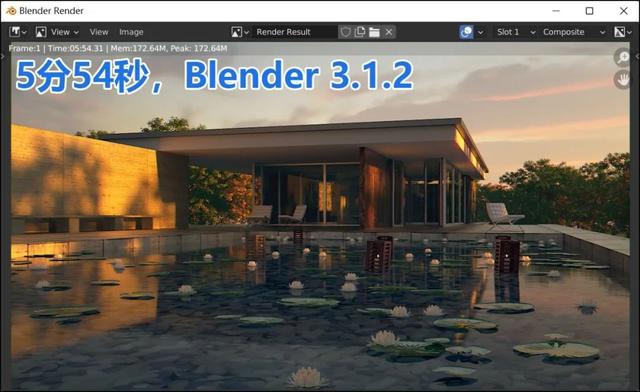Expand the dropdown arrow beside render viewer icon
Viewport: 640px width, 392px height.
tap(481, 32)
